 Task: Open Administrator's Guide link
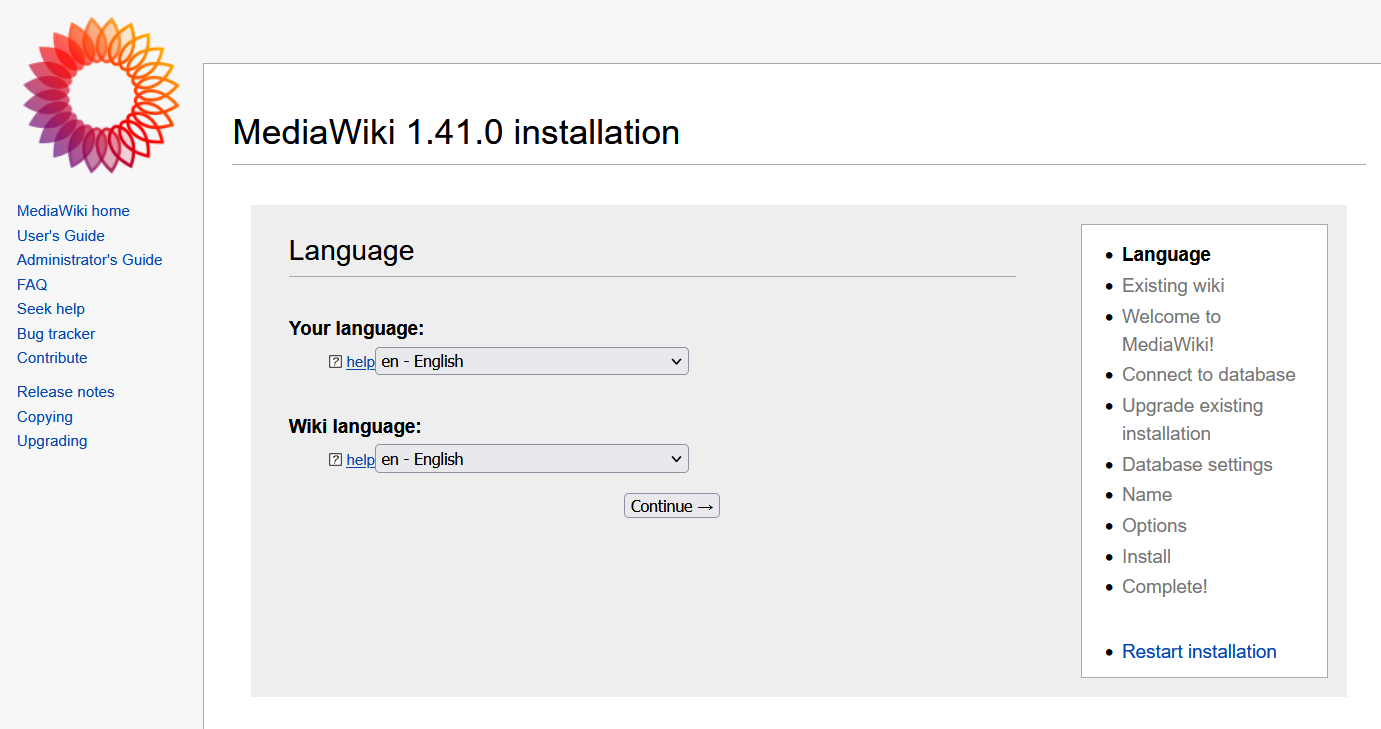click(90, 260)
